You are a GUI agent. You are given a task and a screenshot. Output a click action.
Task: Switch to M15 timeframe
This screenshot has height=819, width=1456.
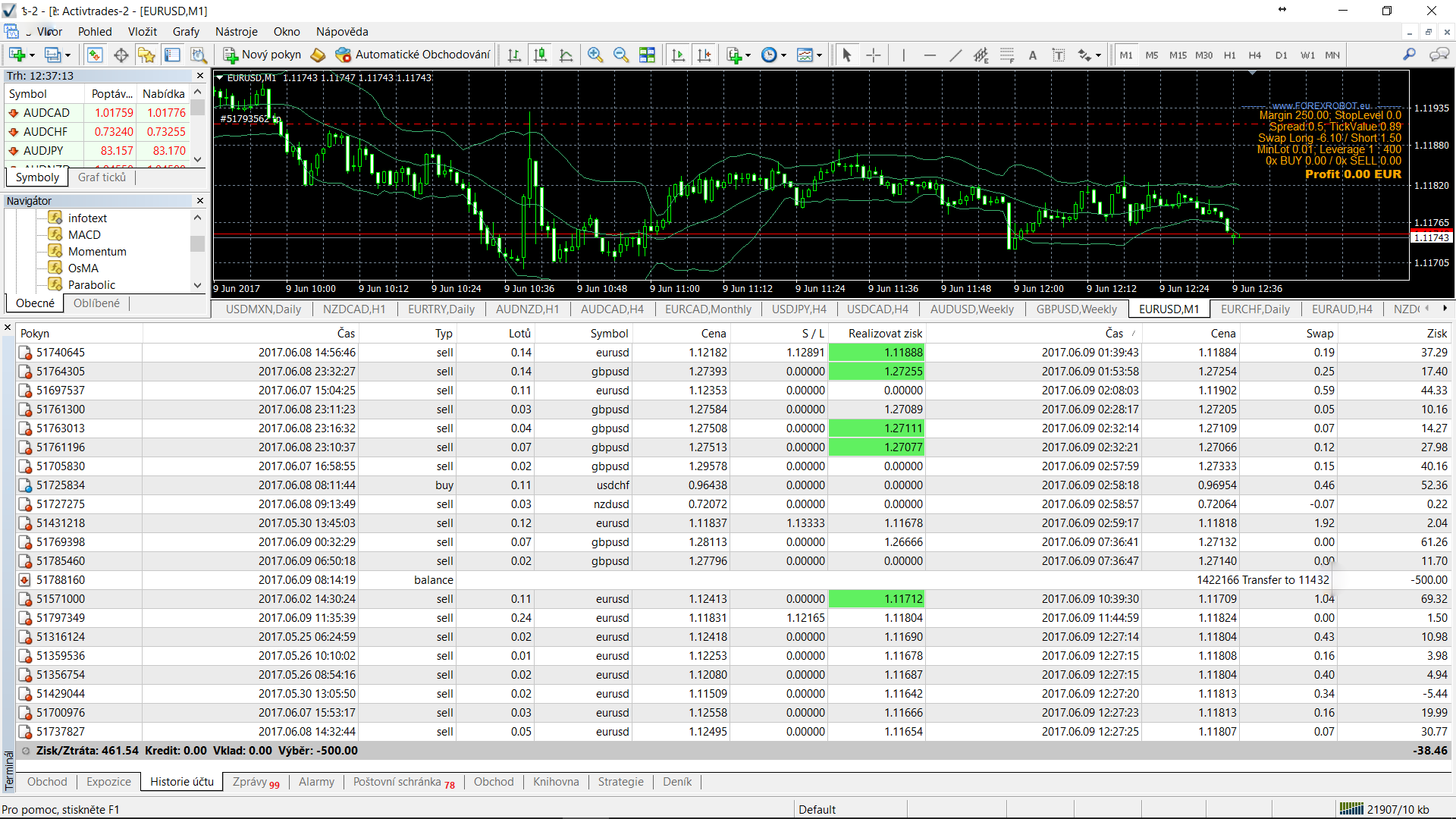tap(1178, 55)
